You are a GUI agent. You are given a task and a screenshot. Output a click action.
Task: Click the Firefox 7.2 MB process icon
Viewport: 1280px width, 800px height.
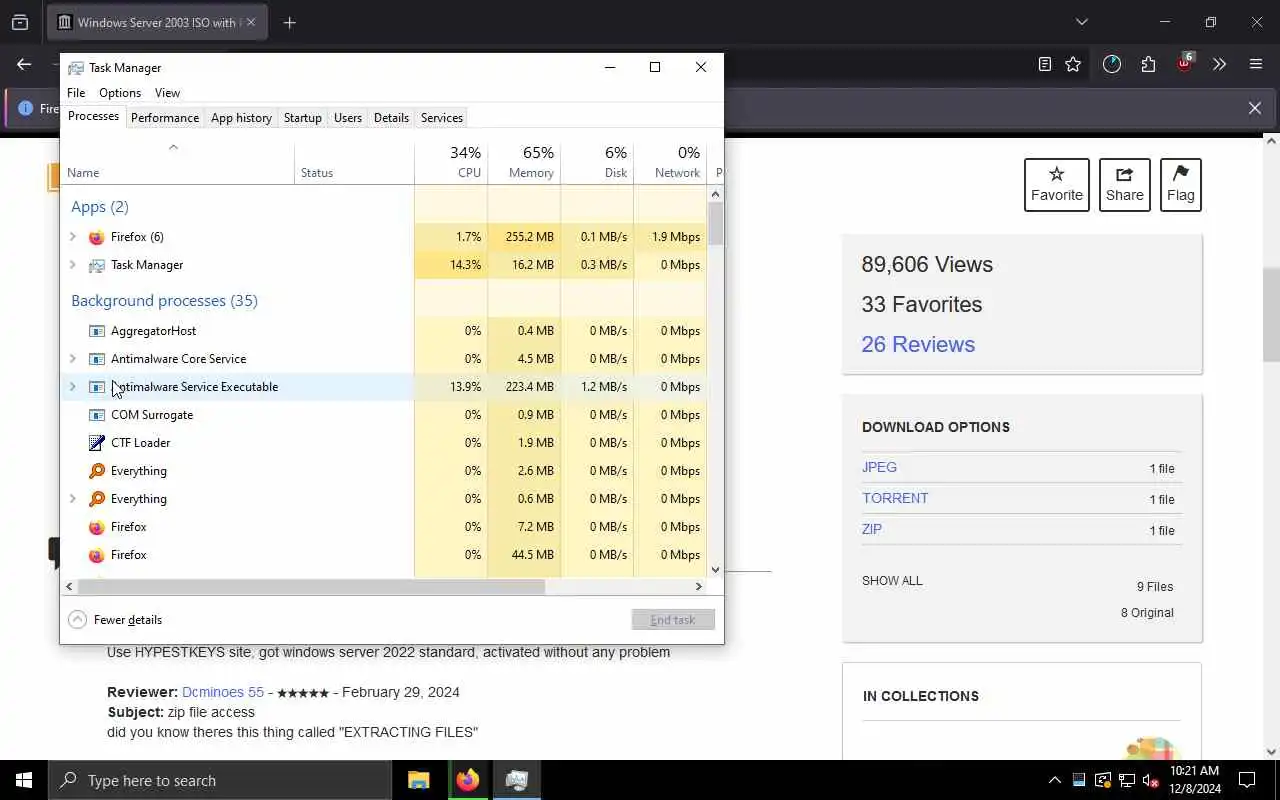96,527
